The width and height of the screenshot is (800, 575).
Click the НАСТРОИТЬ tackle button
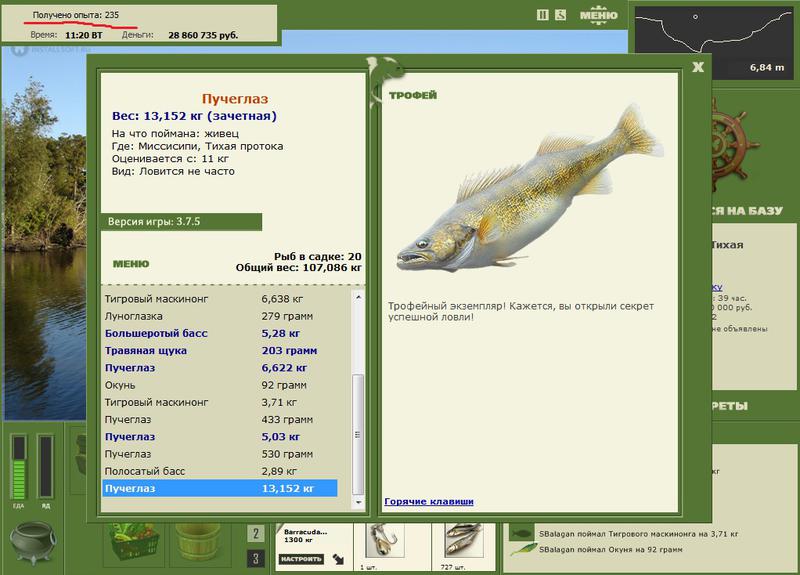click(x=301, y=559)
